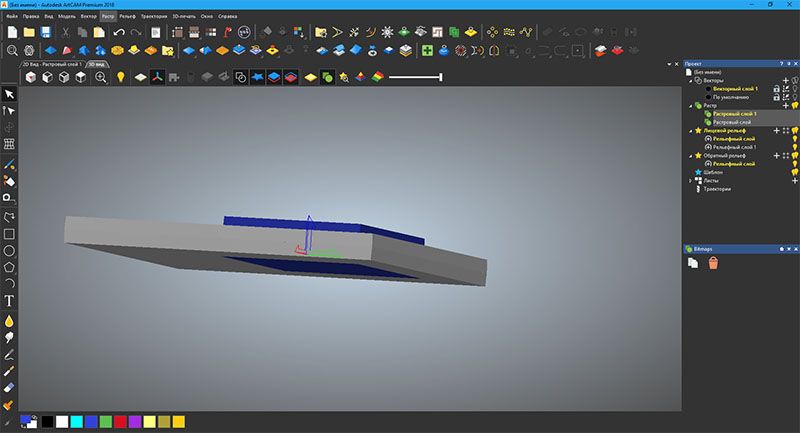Click the green plus relief icon
The width and height of the screenshot is (800, 433).
coord(427,50)
